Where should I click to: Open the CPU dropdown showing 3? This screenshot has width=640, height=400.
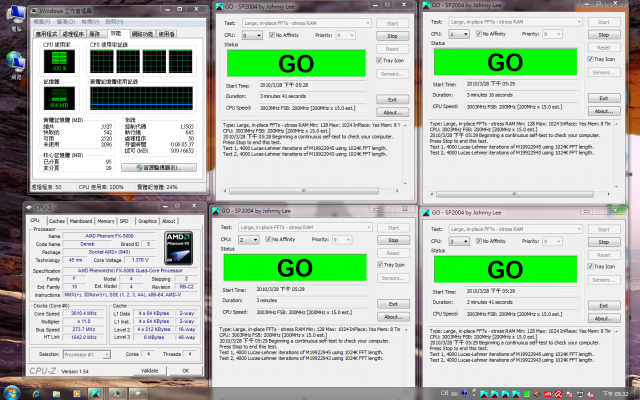[459, 242]
